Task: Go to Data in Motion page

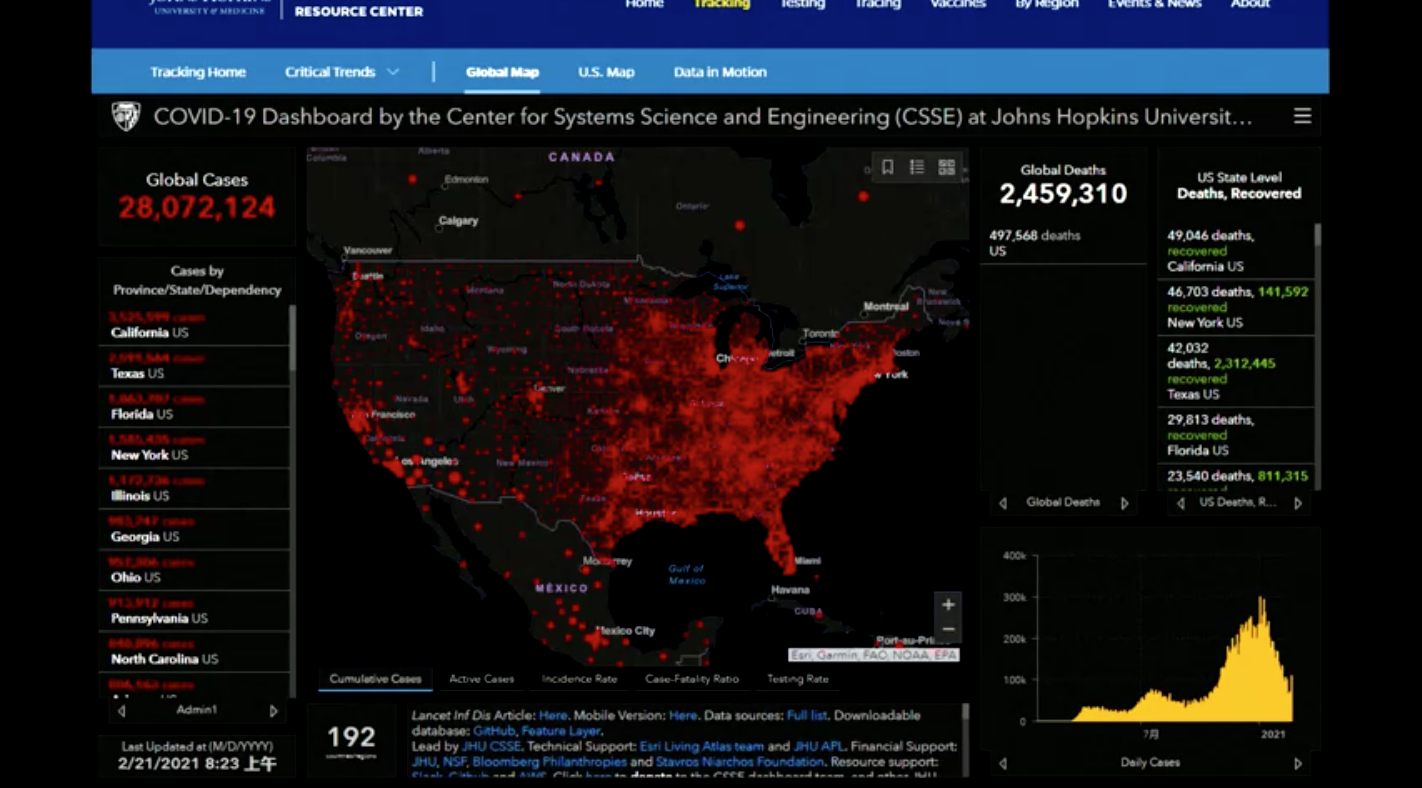Action: click(x=720, y=72)
